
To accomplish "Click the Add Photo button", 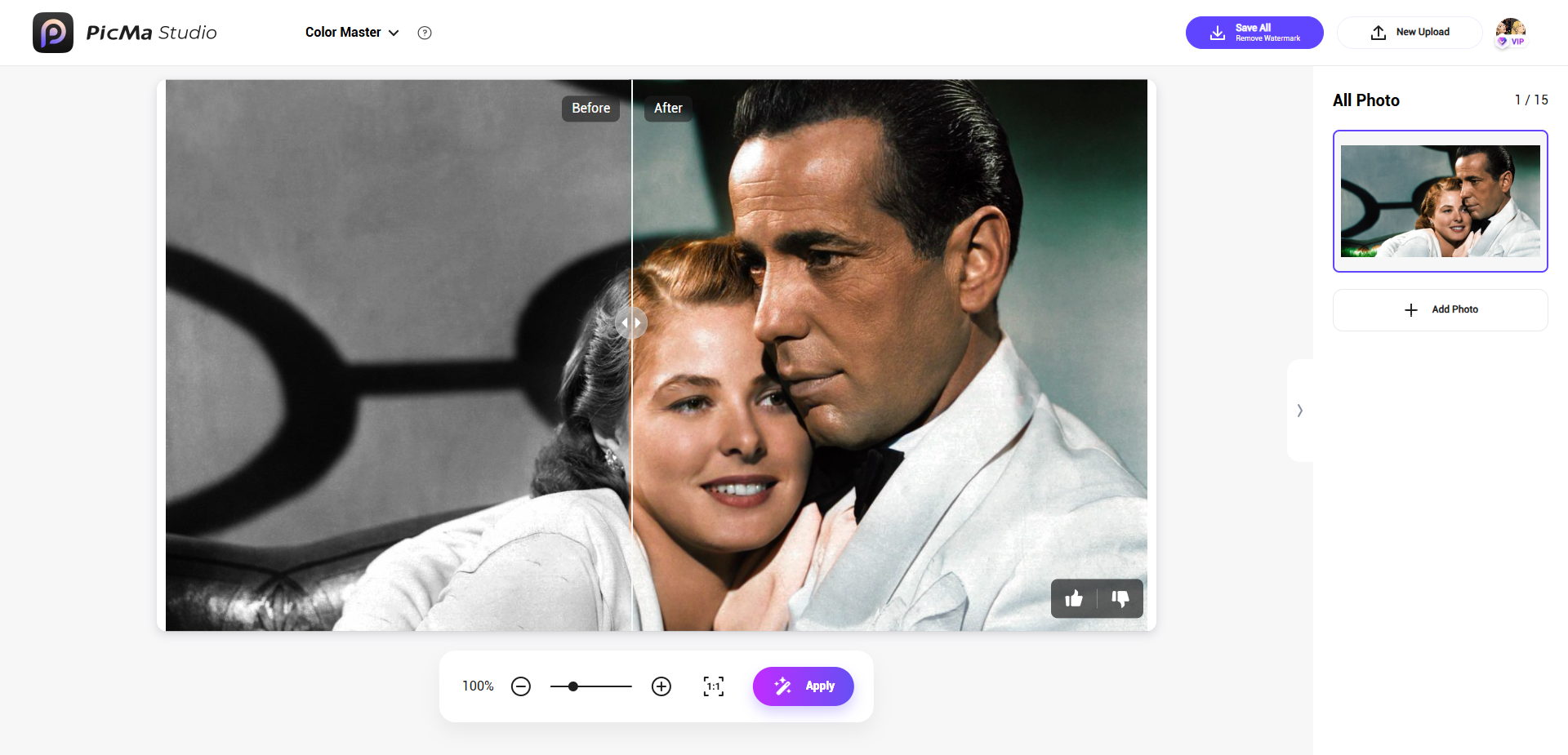I will coord(1441,310).
